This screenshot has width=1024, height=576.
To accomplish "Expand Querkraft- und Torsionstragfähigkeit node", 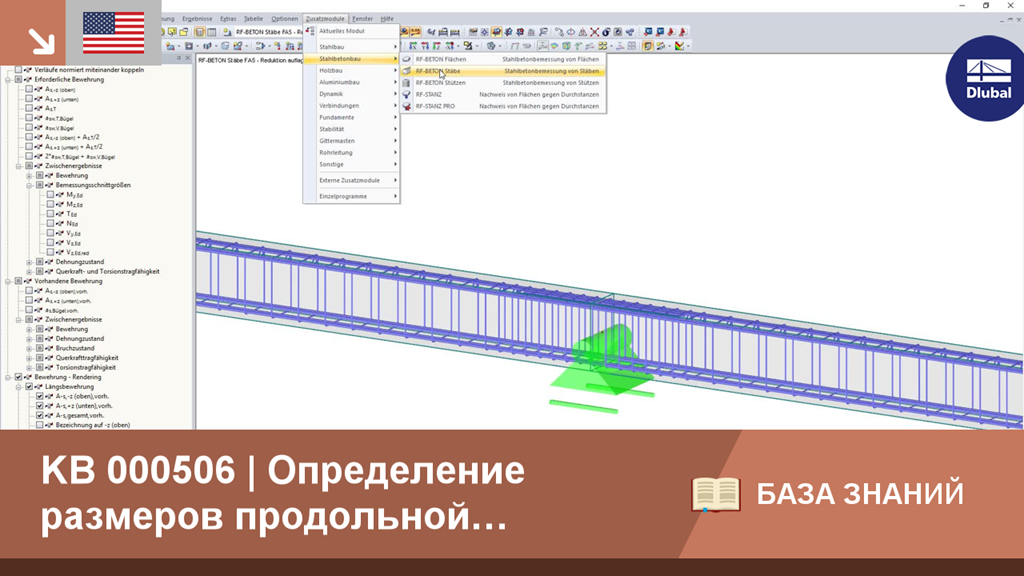I will [x=29, y=272].
